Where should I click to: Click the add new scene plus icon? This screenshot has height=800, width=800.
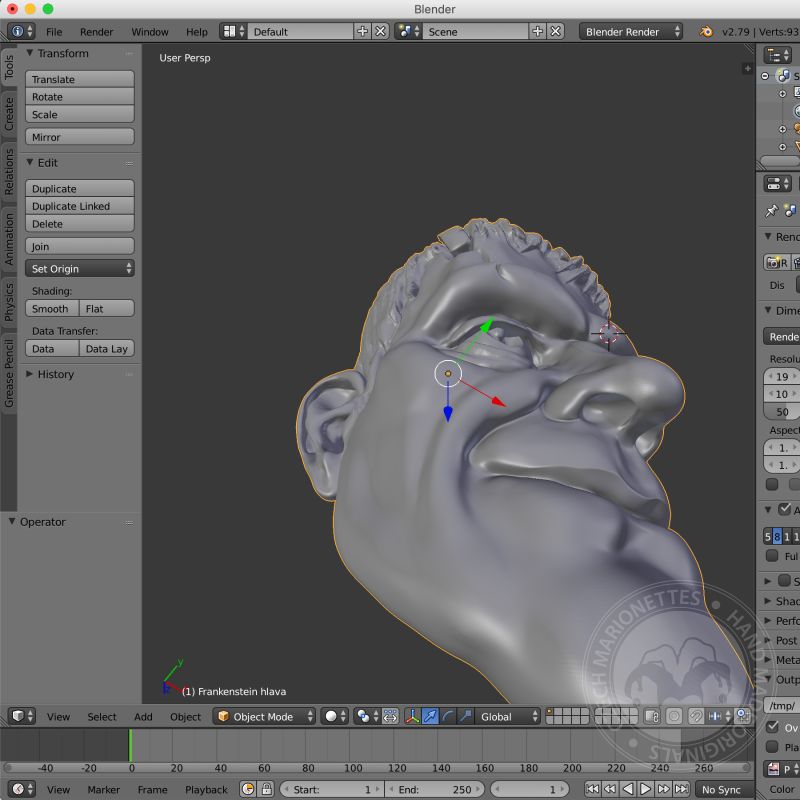538,32
